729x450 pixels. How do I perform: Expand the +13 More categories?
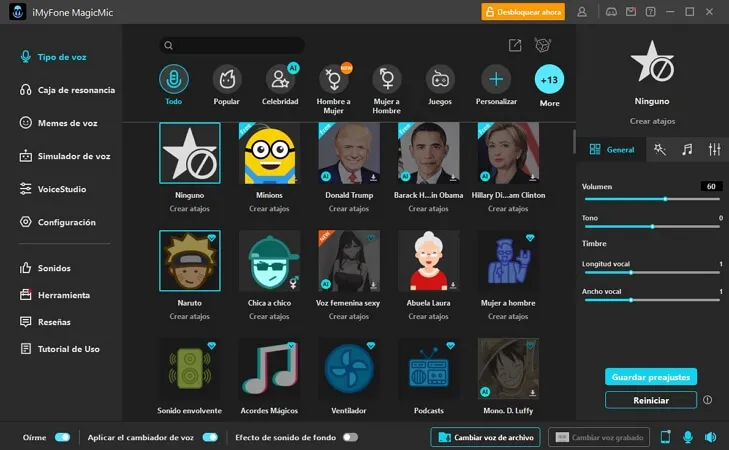point(550,86)
